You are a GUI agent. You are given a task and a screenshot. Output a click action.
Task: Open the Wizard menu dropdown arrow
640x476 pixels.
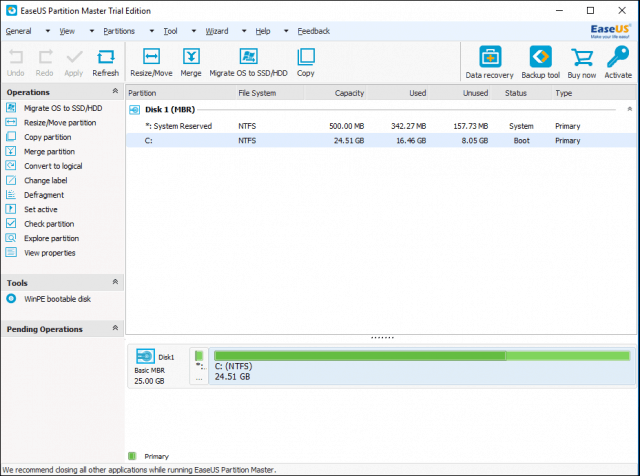[x=244, y=31]
